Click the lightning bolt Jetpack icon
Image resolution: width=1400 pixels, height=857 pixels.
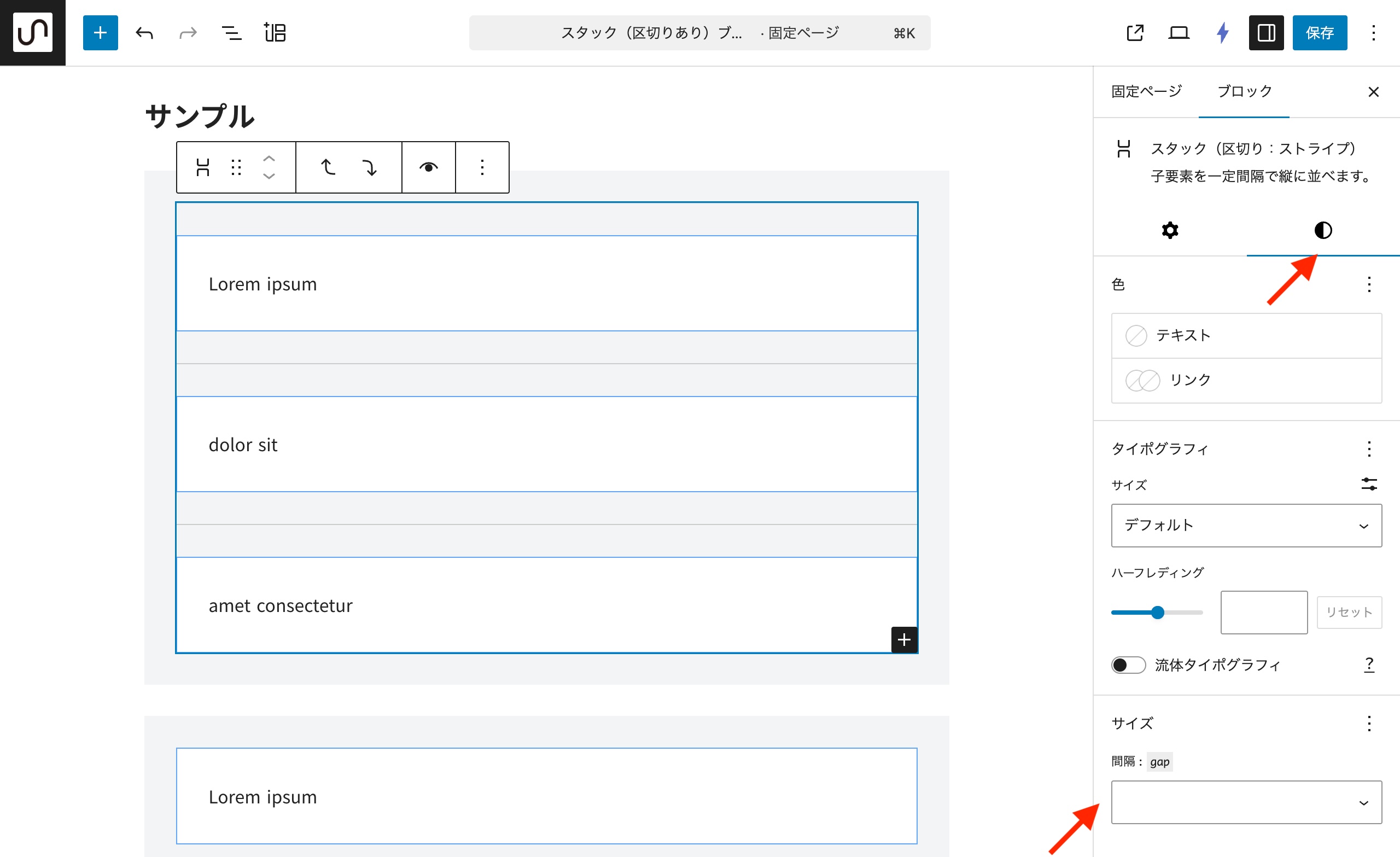[x=1222, y=33]
